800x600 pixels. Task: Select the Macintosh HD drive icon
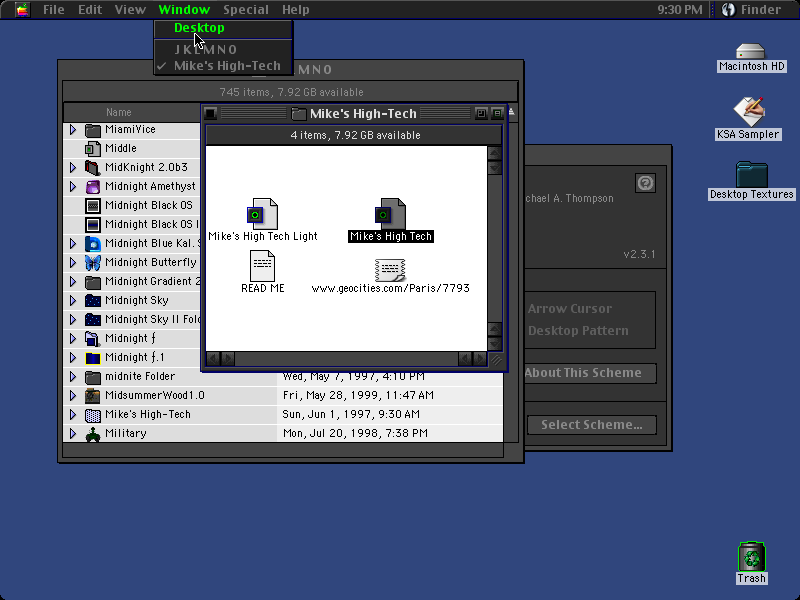click(x=751, y=51)
